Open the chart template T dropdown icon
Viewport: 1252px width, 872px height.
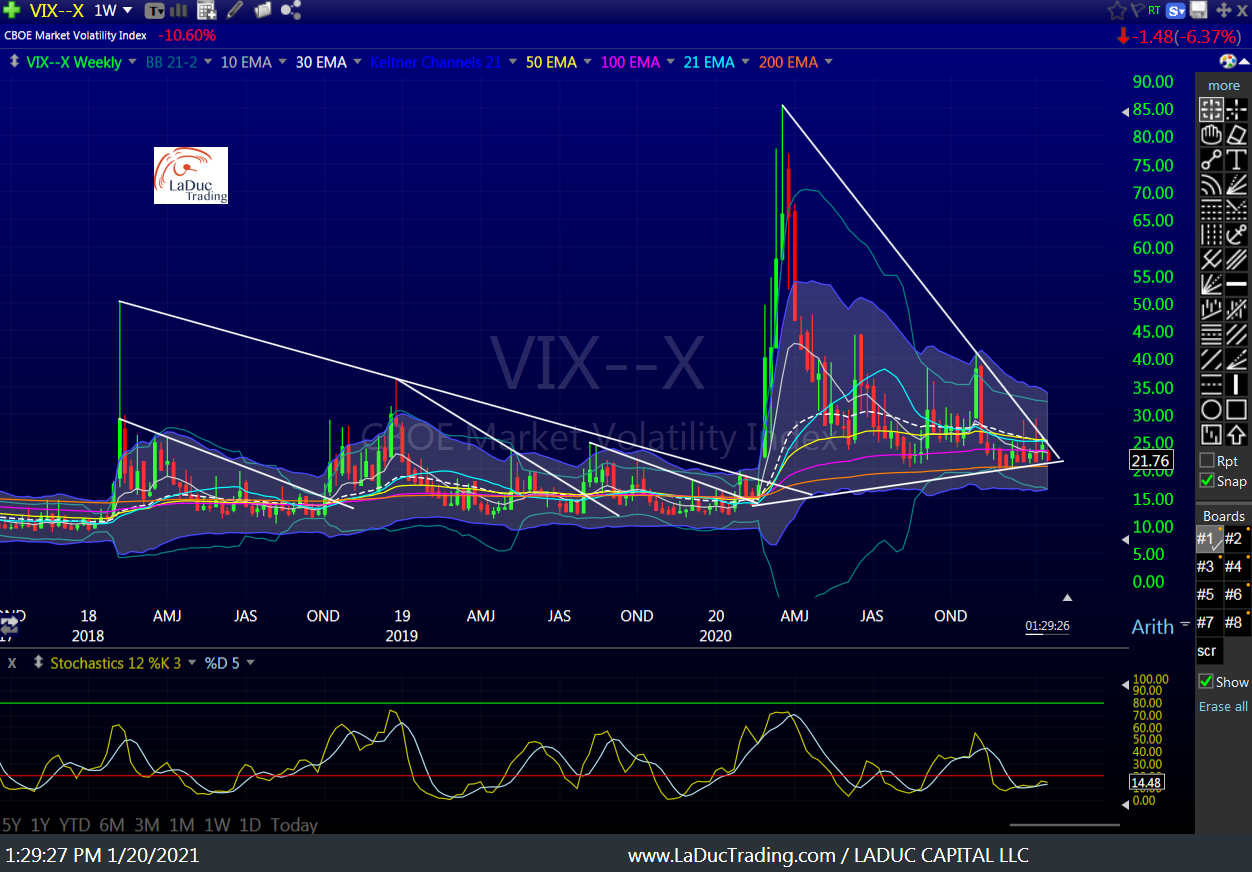(155, 11)
